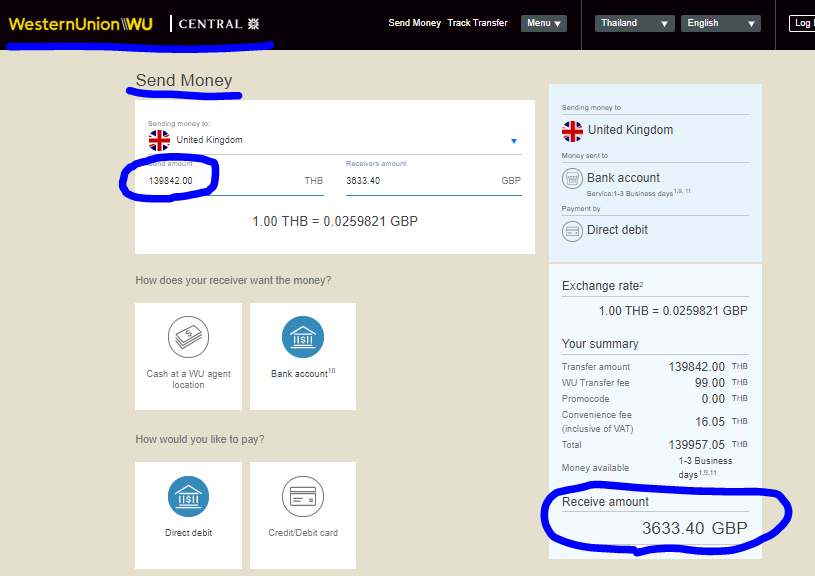815x576 pixels.
Task: Click the Convenience fee value 16.05
Action: pos(709,422)
